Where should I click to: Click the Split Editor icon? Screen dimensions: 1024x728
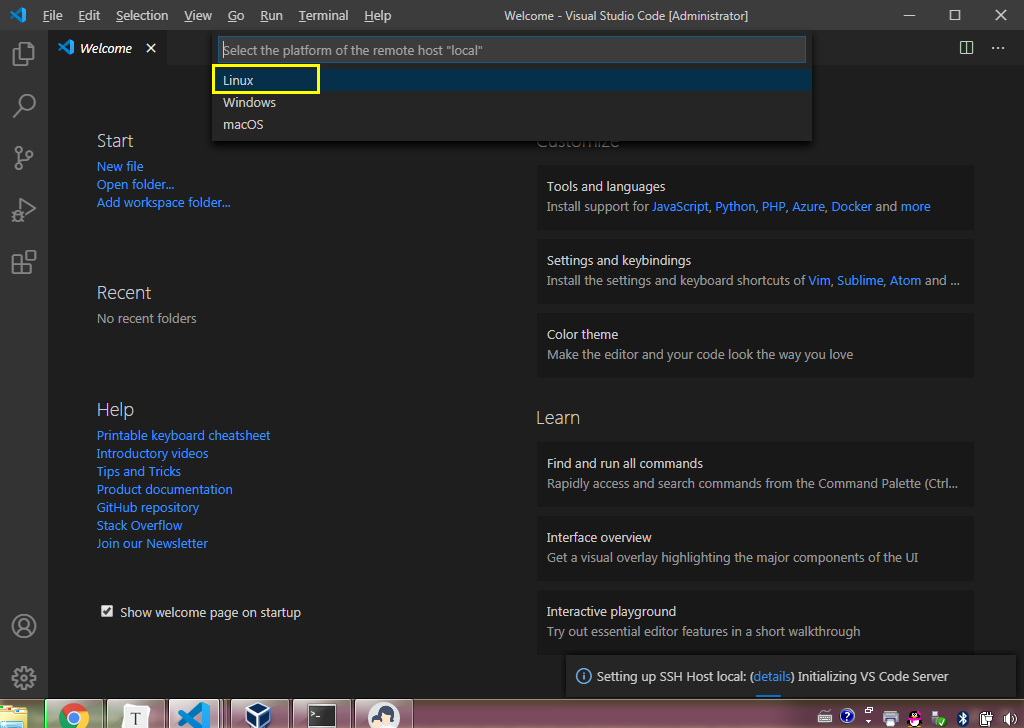click(x=966, y=47)
